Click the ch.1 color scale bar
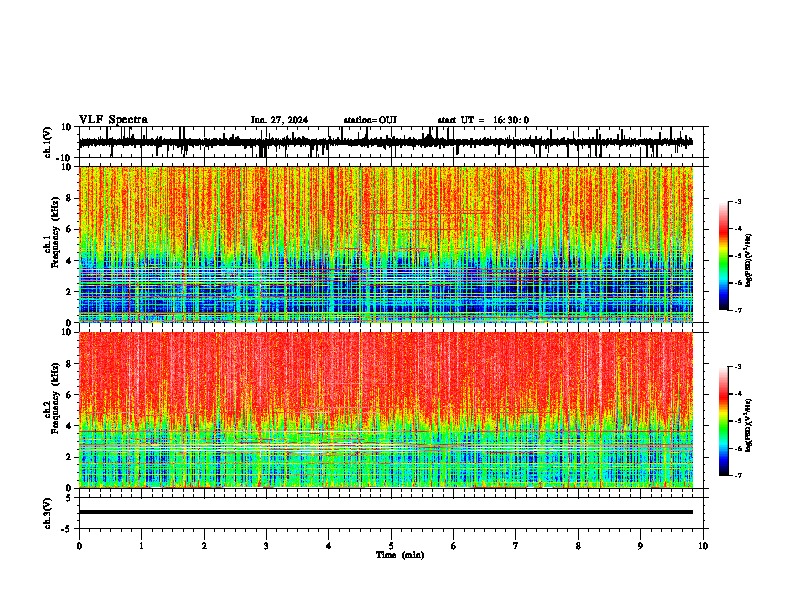The width and height of the screenshot is (792, 612). coord(724,256)
